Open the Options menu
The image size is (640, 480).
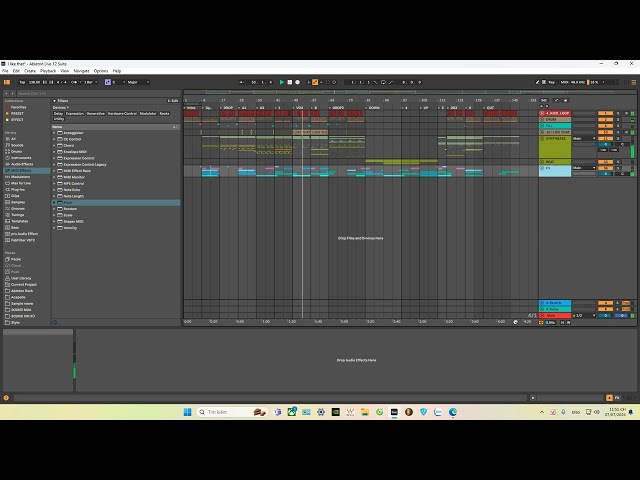[x=101, y=71]
